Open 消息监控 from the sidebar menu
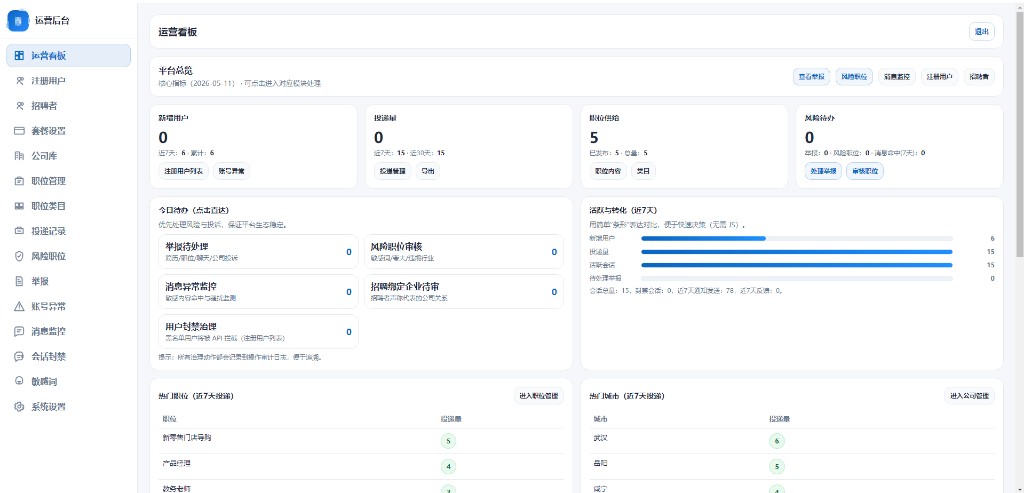The width and height of the screenshot is (1024, 493). click(x=69, y=331)
